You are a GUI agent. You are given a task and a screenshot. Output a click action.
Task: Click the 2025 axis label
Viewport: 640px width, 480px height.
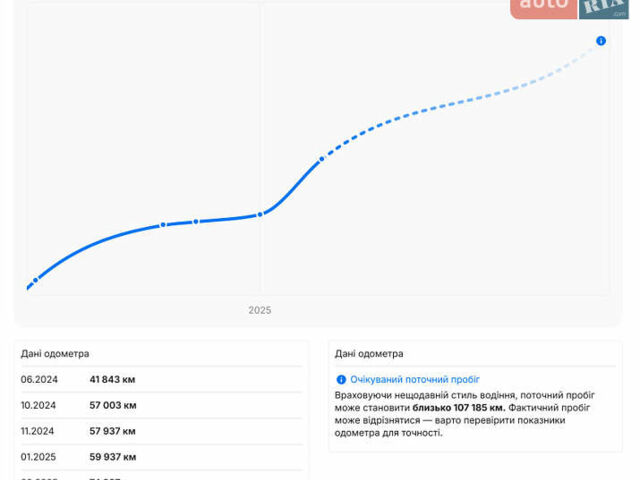click(x=260, y=310)
